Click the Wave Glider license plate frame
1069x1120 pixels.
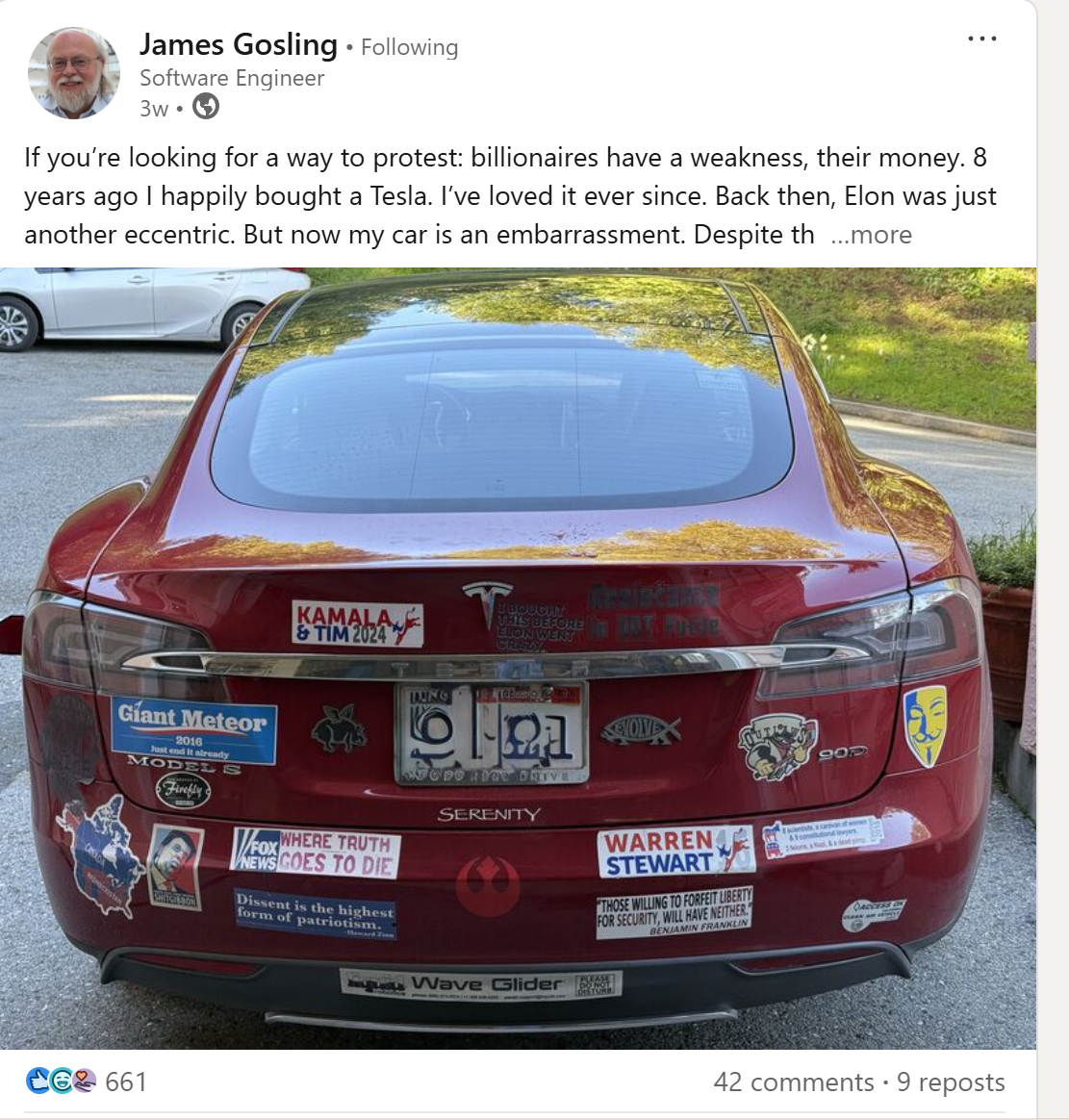click(x=480, y=984)
